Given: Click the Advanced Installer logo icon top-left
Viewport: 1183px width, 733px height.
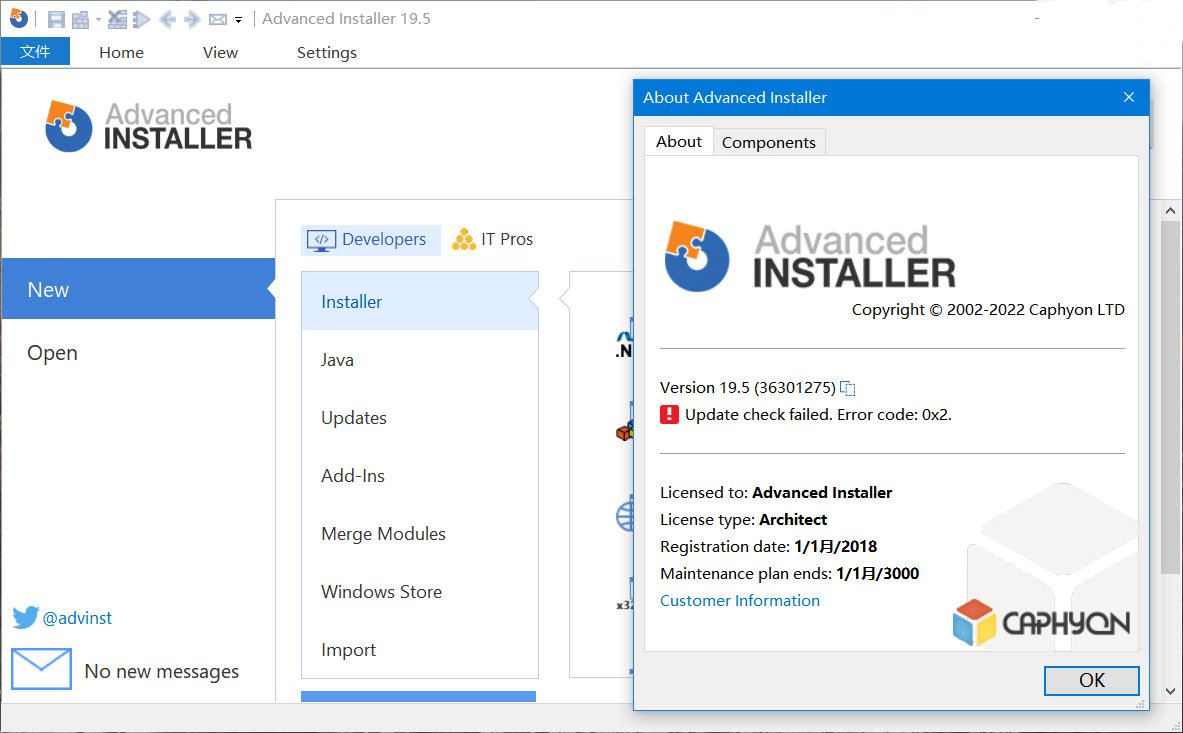Looking at the screenshot, I should 20,19.
